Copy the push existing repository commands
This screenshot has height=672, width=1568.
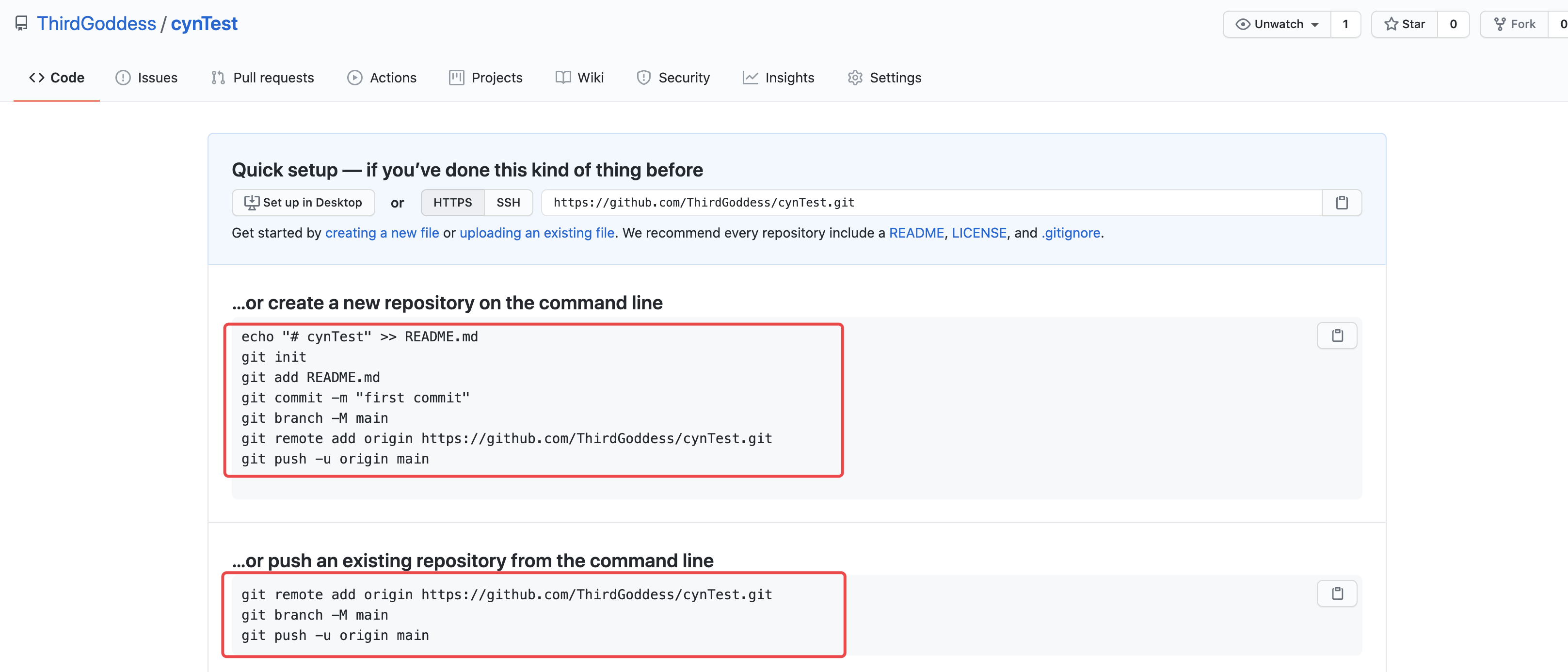[1337, 593]
